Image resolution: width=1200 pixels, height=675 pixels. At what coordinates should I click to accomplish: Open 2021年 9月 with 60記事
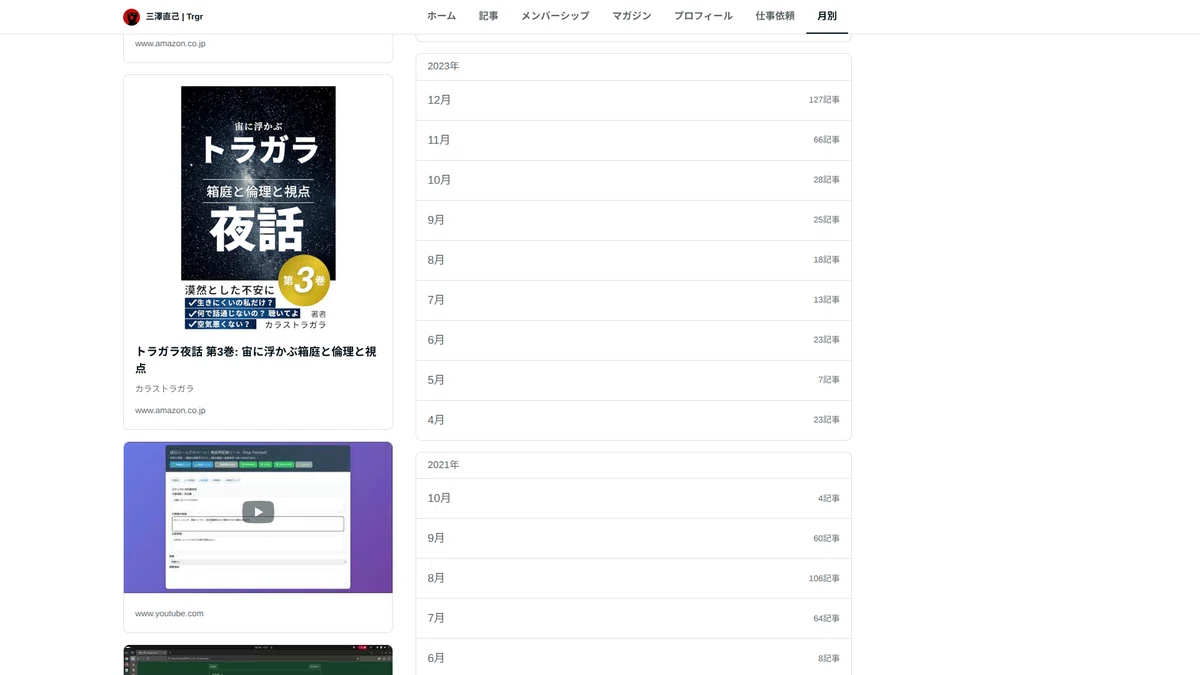point(633,538)
